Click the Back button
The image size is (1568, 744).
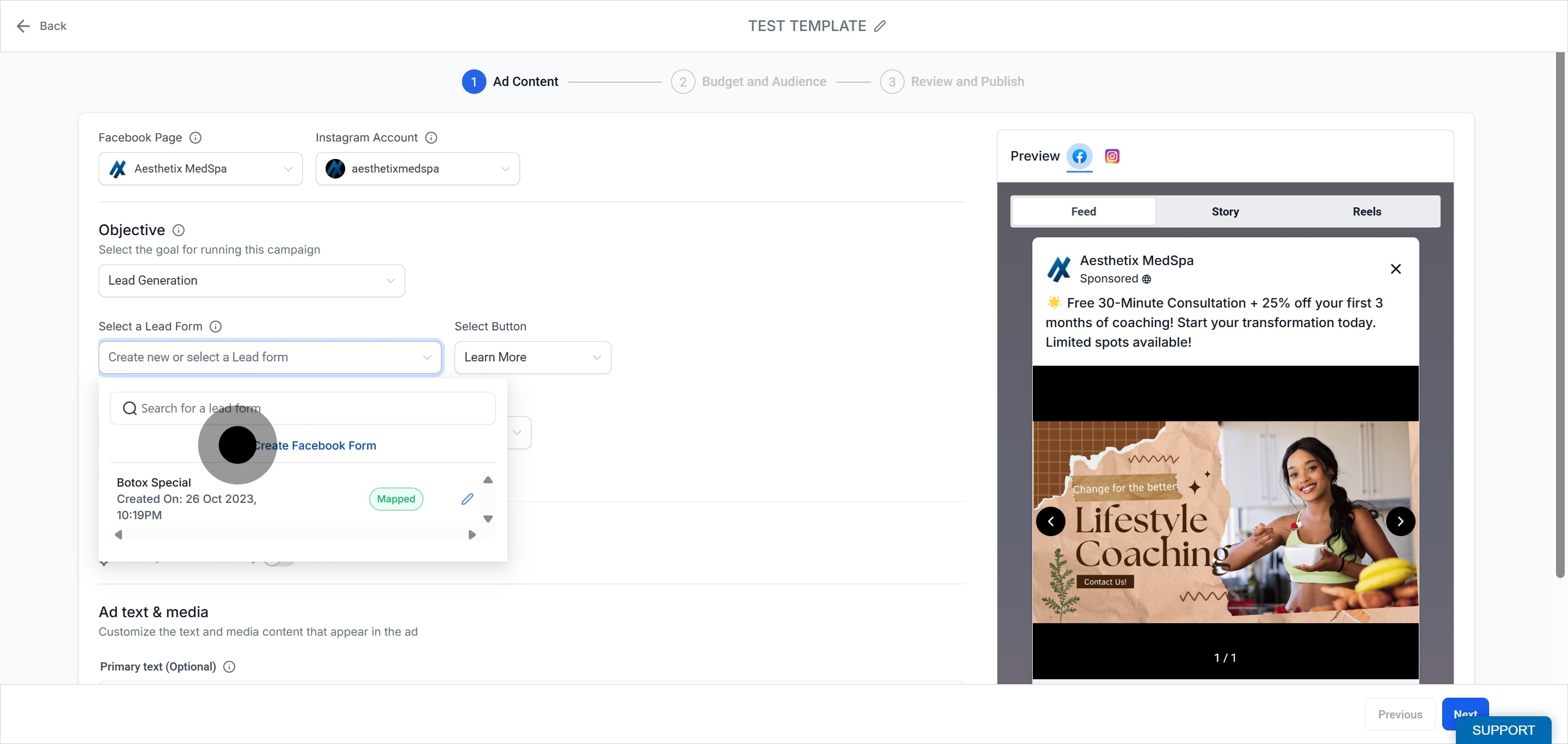(x=41, y=26)
